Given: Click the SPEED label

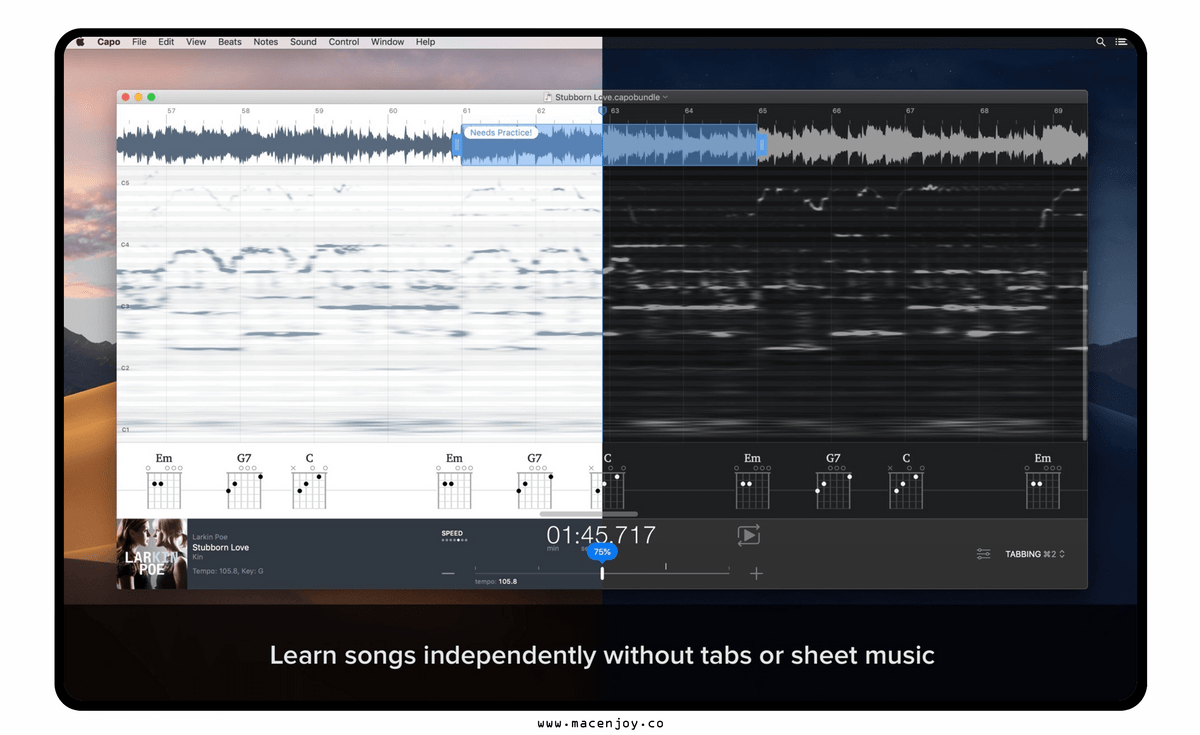Looking at the screenshot, I should 452,534.
